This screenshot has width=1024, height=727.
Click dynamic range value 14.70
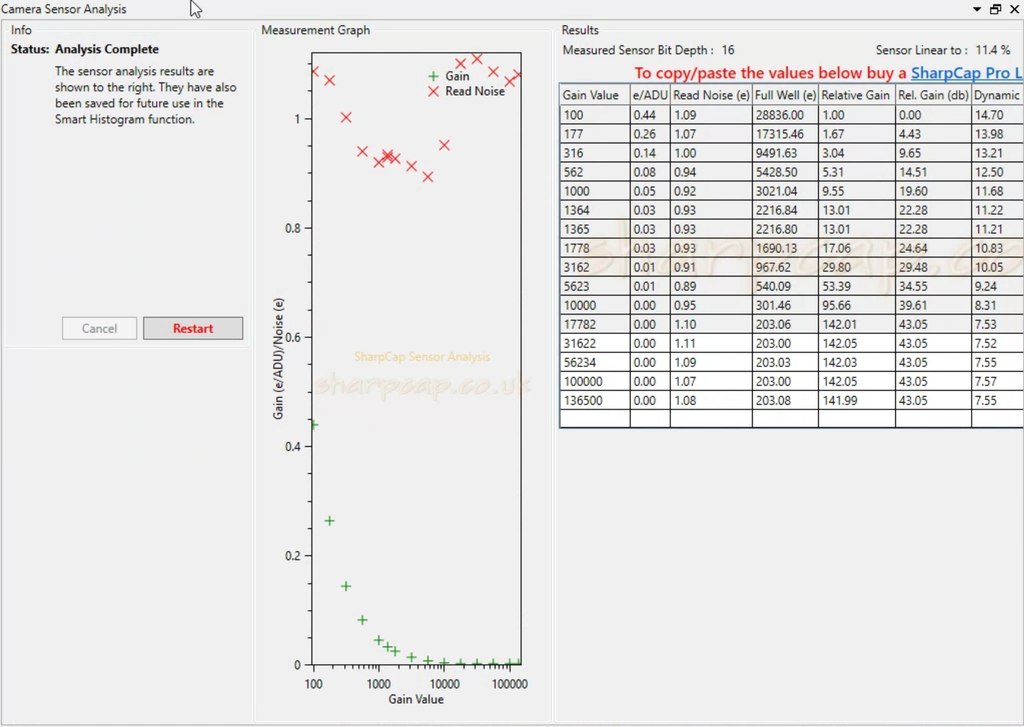coord(997,115)
